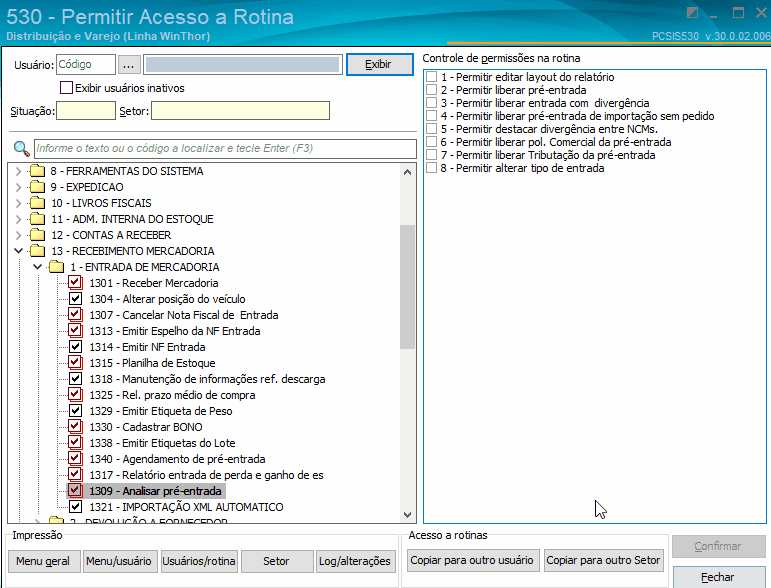Enable permission 4 - pré-entrada de importação sem pedido

431,116
